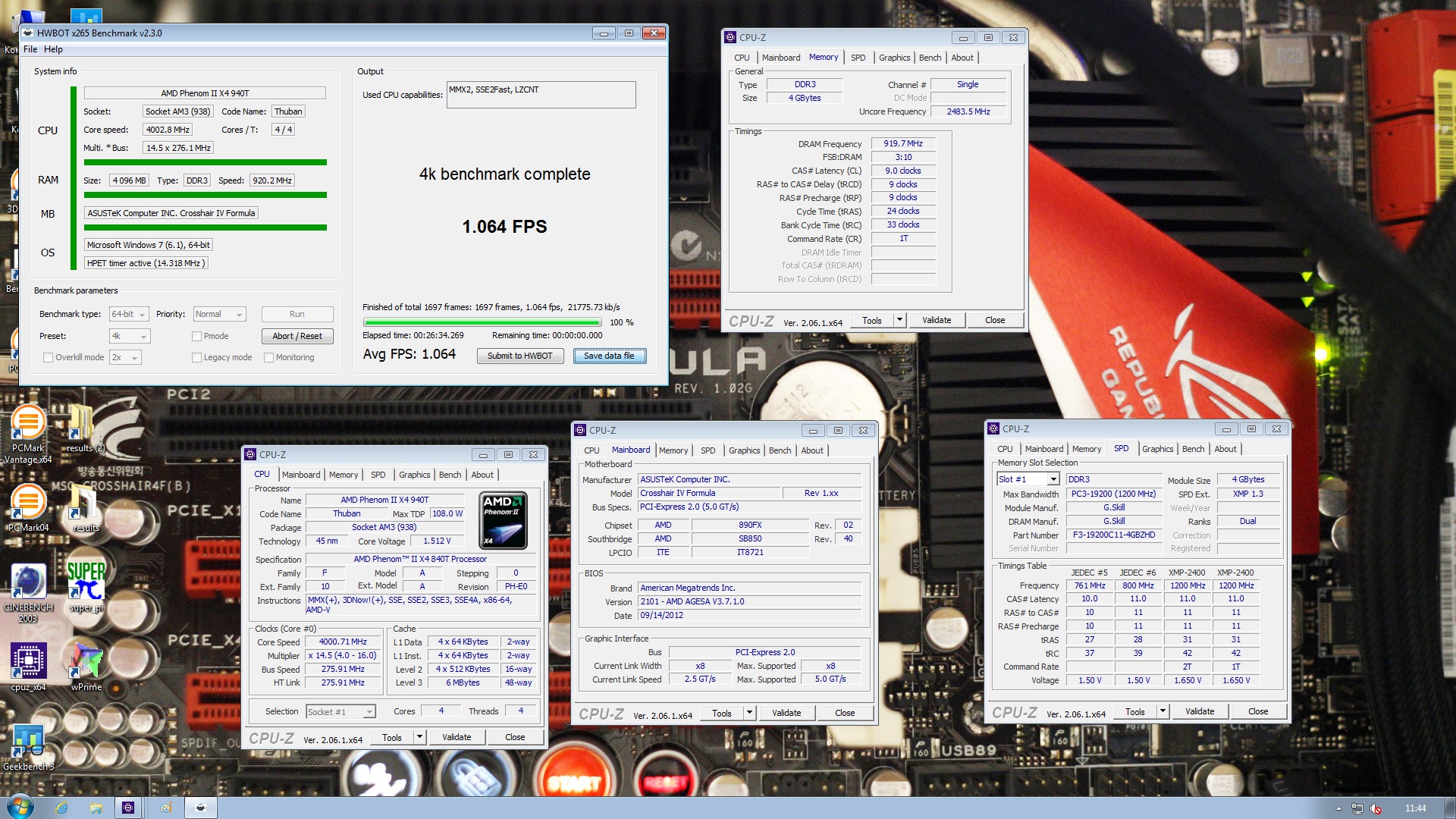Click green CPU section bar in System info

click(206, 162)
